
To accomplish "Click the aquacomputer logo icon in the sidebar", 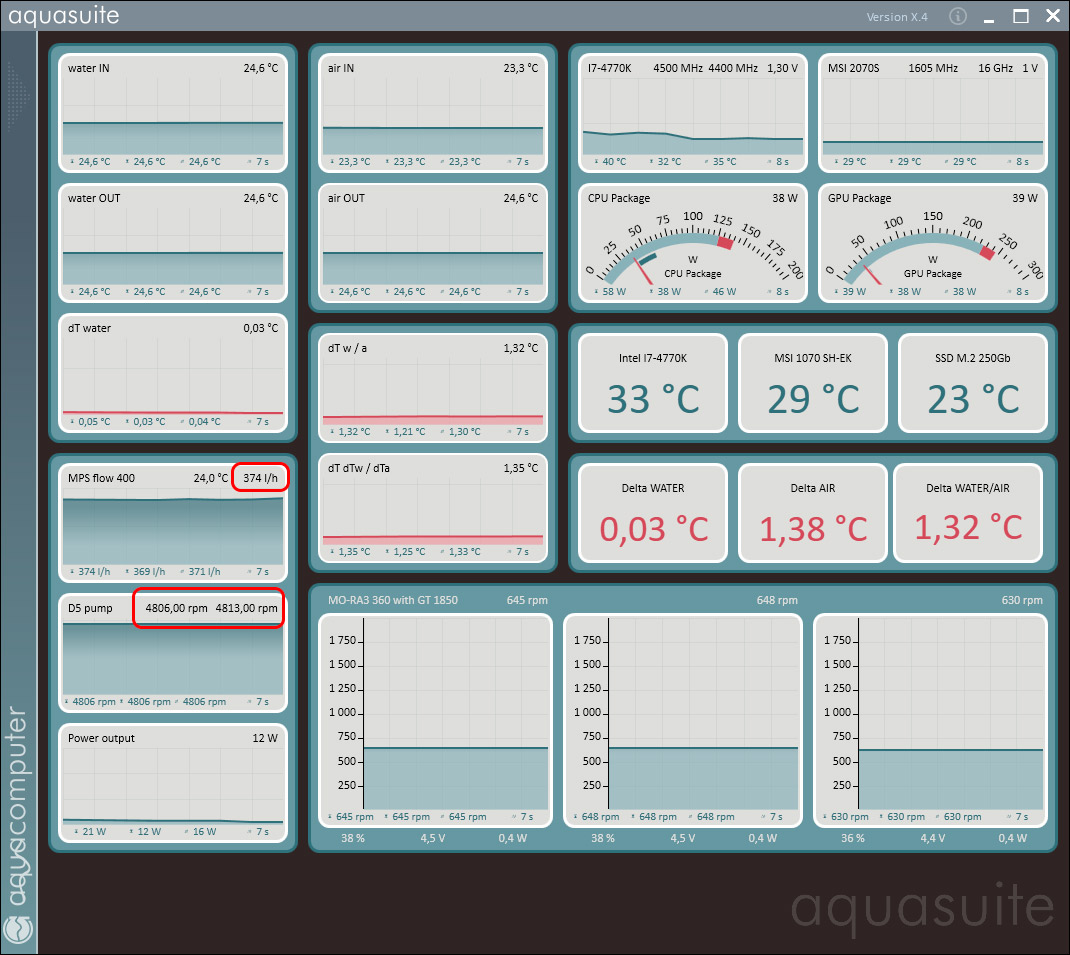I will 18,931.
